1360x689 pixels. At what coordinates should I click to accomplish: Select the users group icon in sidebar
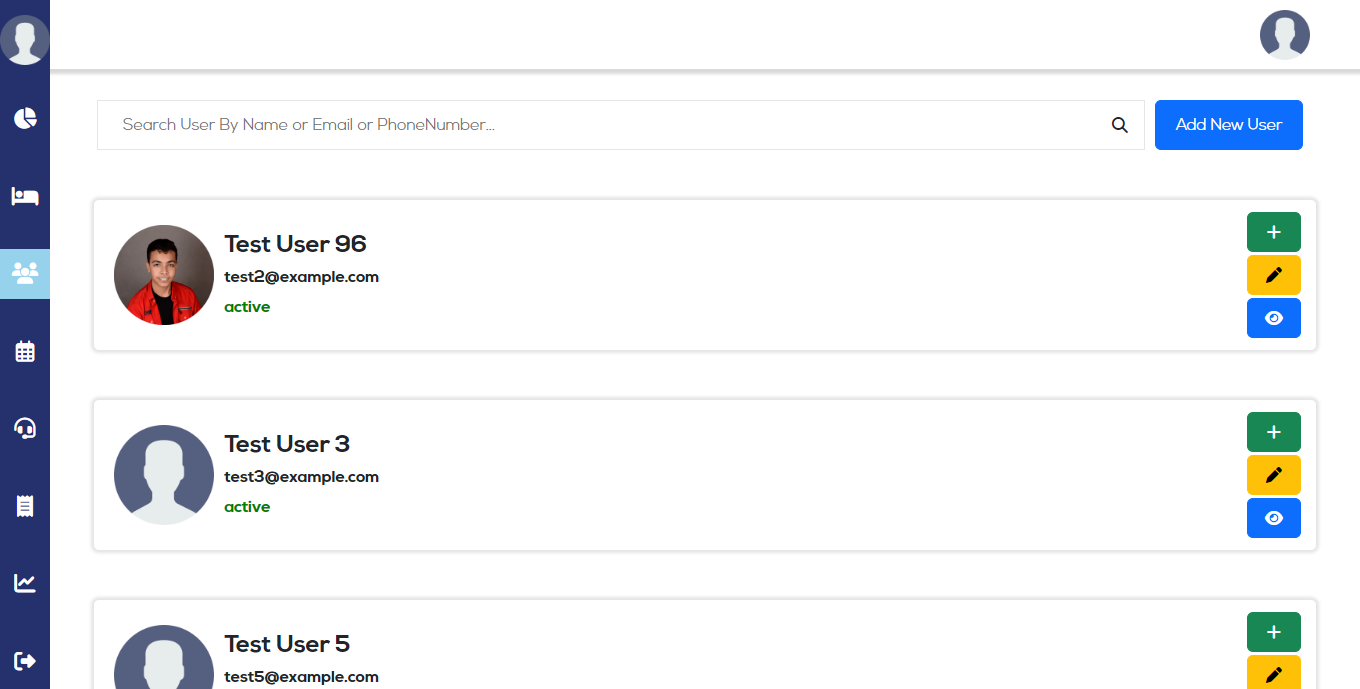pyautogui.click(x=25, y=273)
